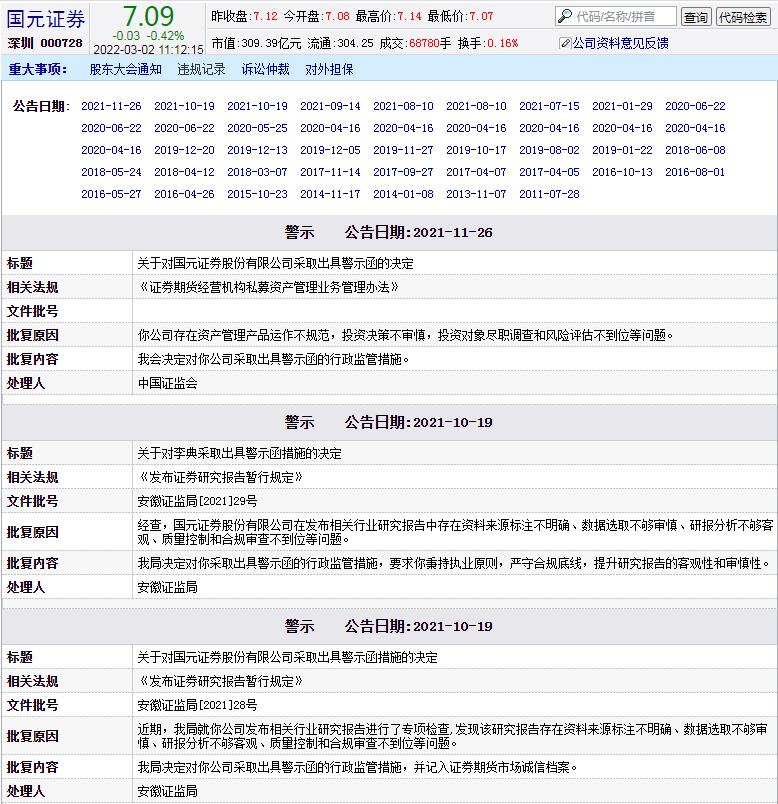
Task: Open announcement date 2016-04-26
Action: [x=185, y=194]
